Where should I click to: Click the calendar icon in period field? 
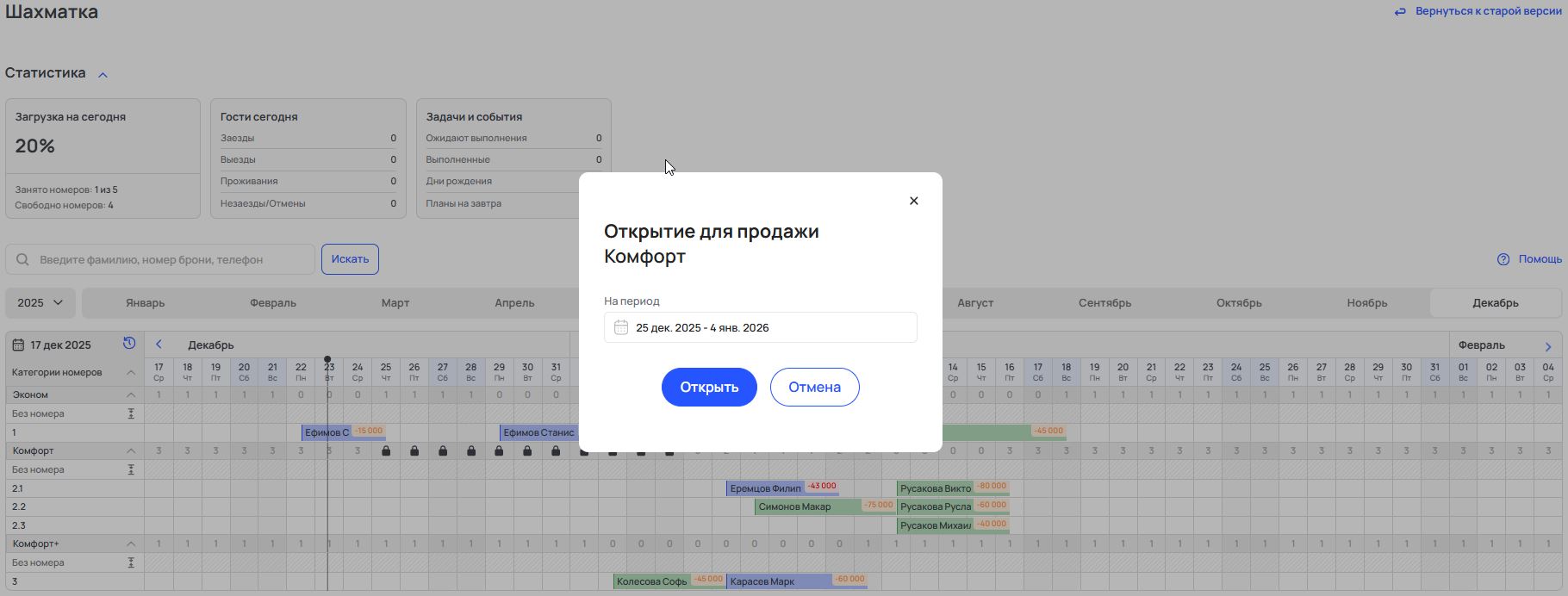click(x=620, y=327)
